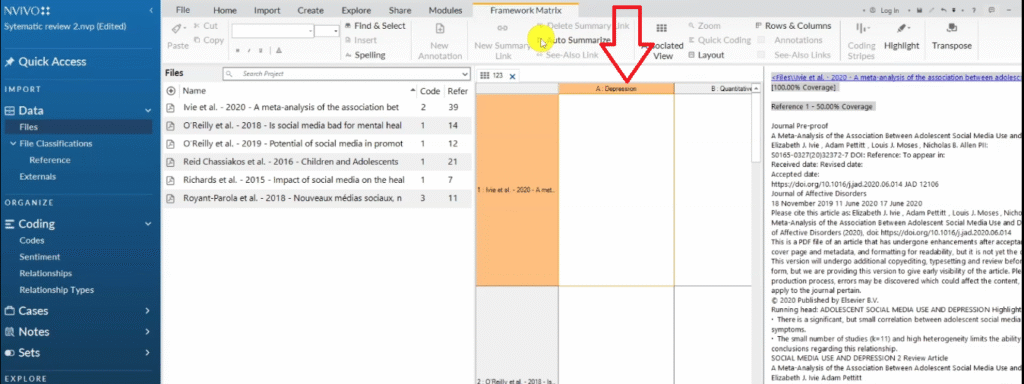
Task: Click the Transpose icon in the ribbon
Action: (x=952, y=28)
